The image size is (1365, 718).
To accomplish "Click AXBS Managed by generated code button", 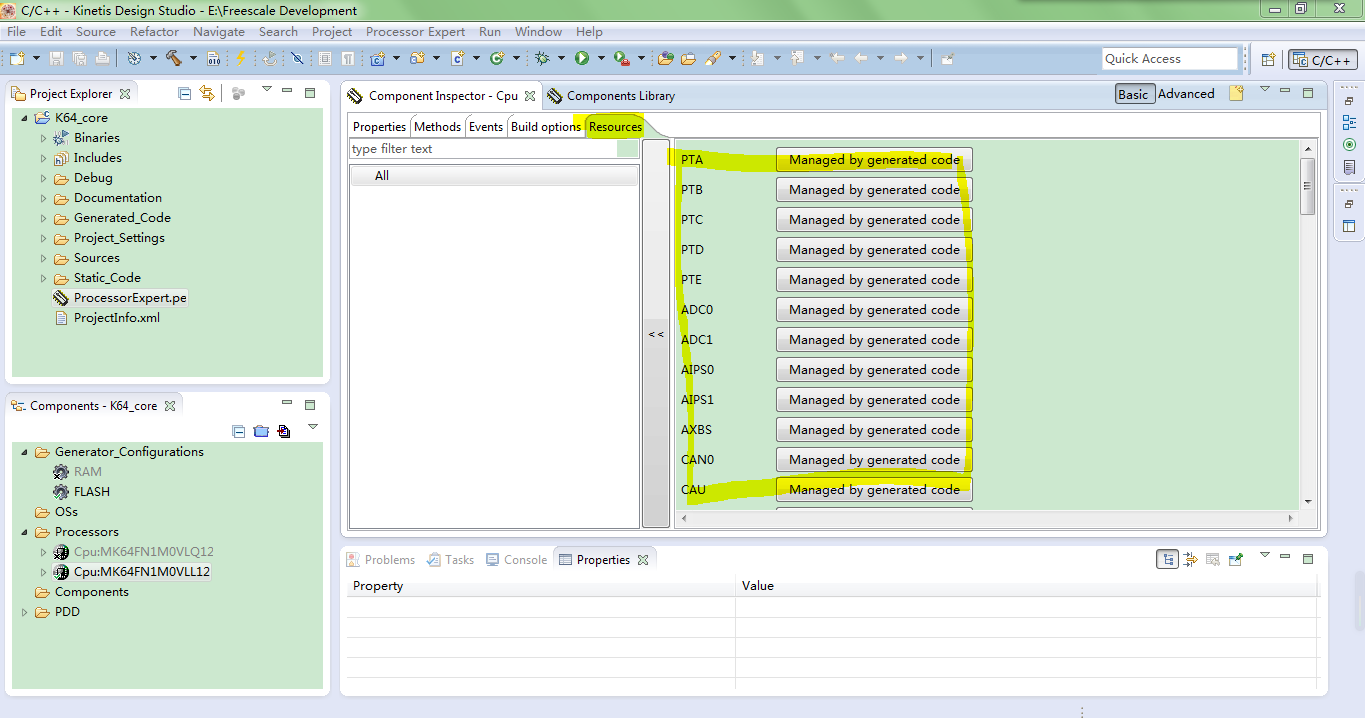I will pos(874,430).
